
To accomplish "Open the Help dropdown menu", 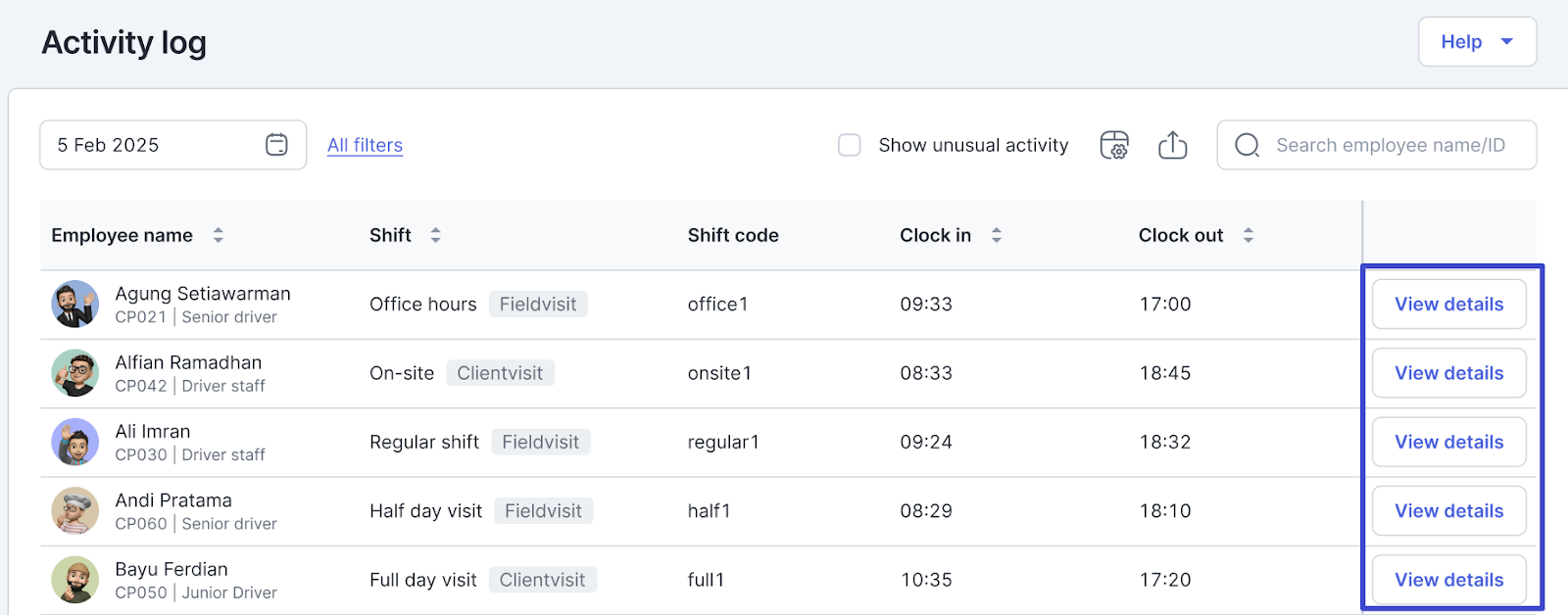I will [1476, 42].
